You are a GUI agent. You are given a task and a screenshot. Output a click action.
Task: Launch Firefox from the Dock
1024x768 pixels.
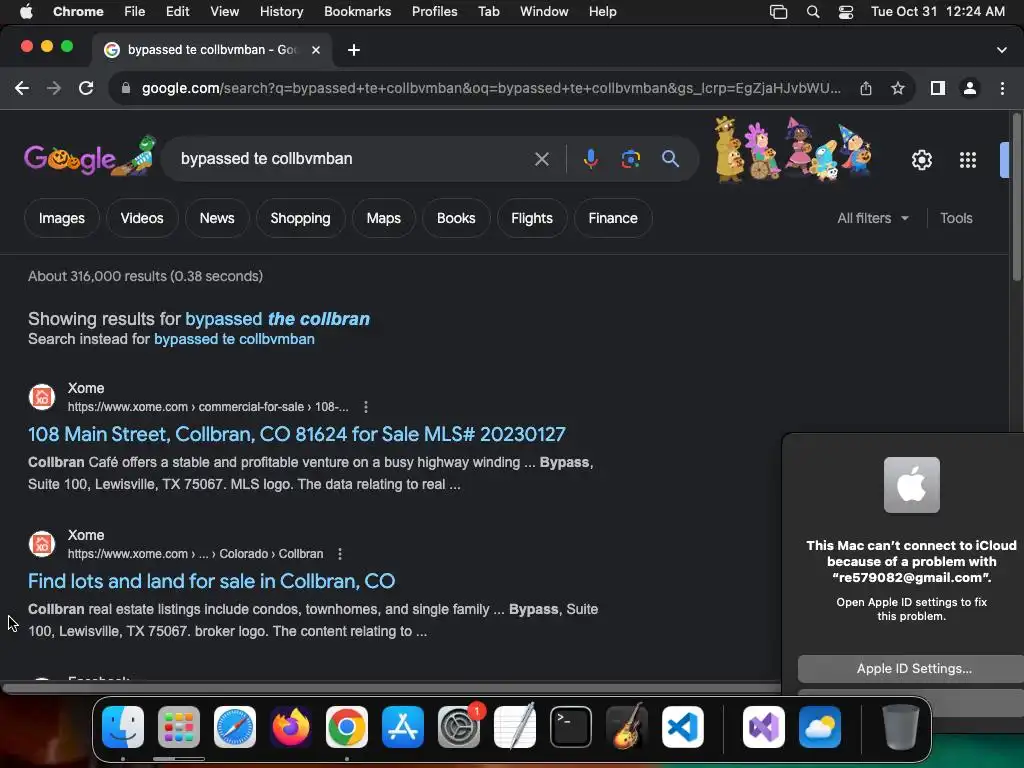[x=291, y=727]
